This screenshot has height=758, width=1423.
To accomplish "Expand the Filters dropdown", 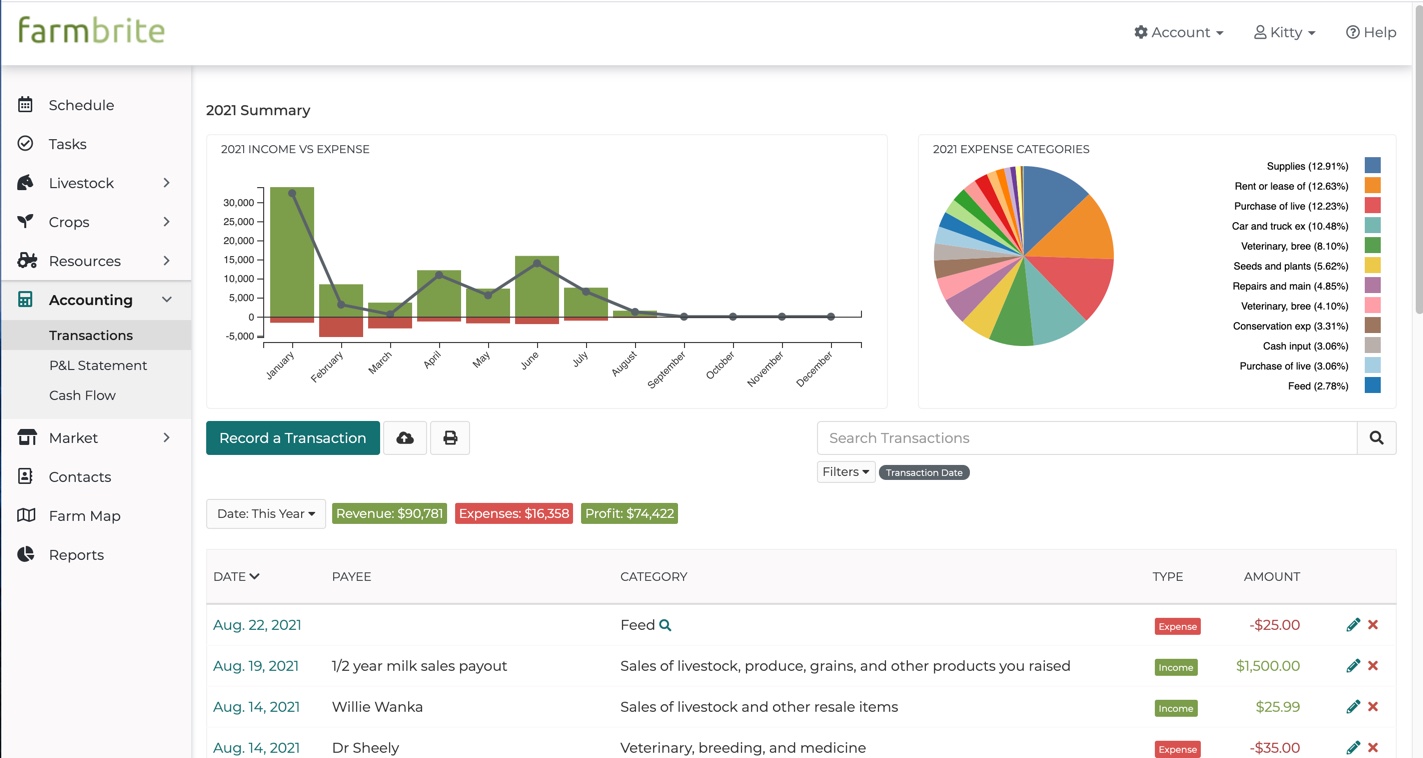I will (846, 472).
